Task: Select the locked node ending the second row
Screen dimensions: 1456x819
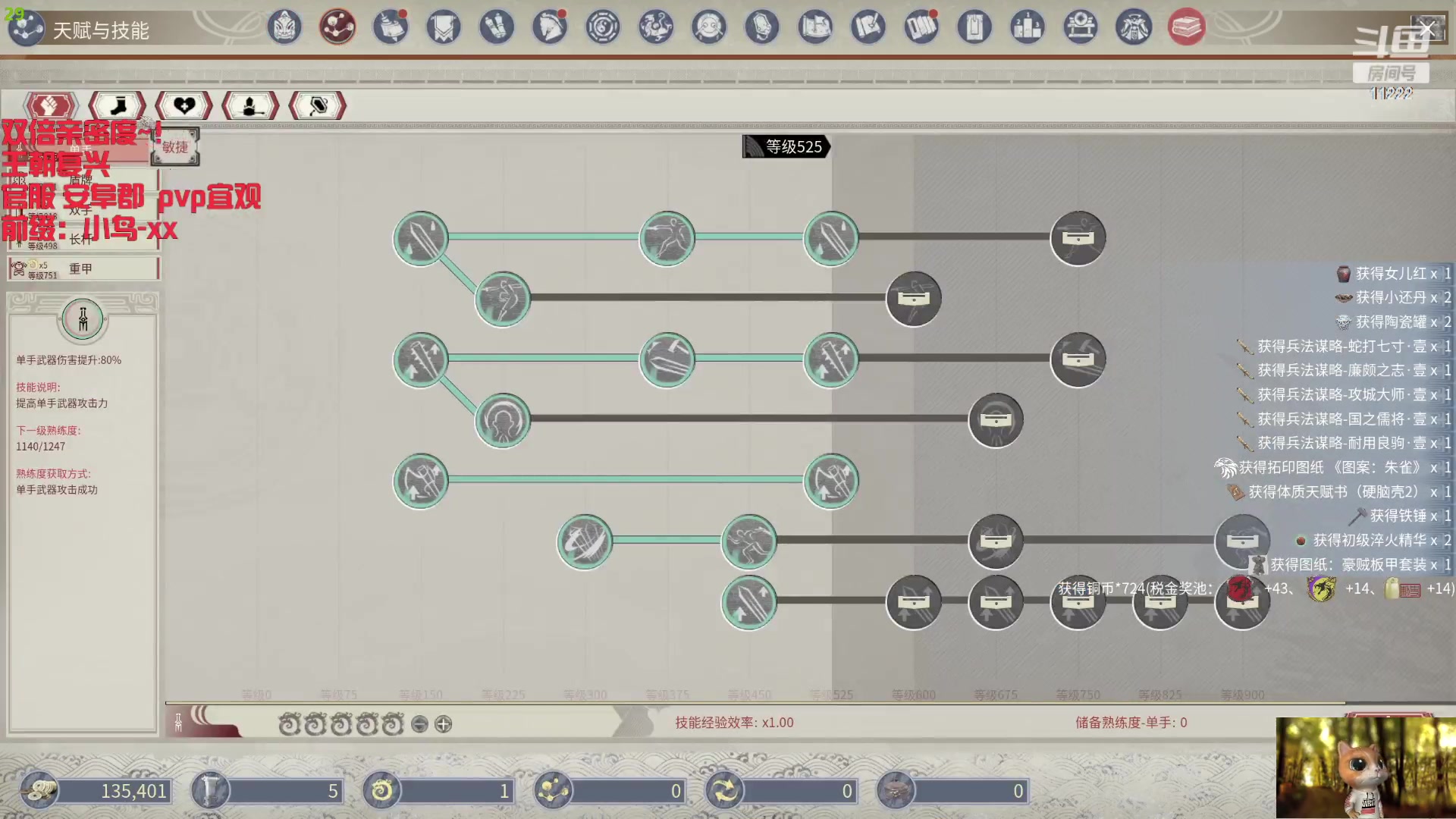Action: click(914, 299)
